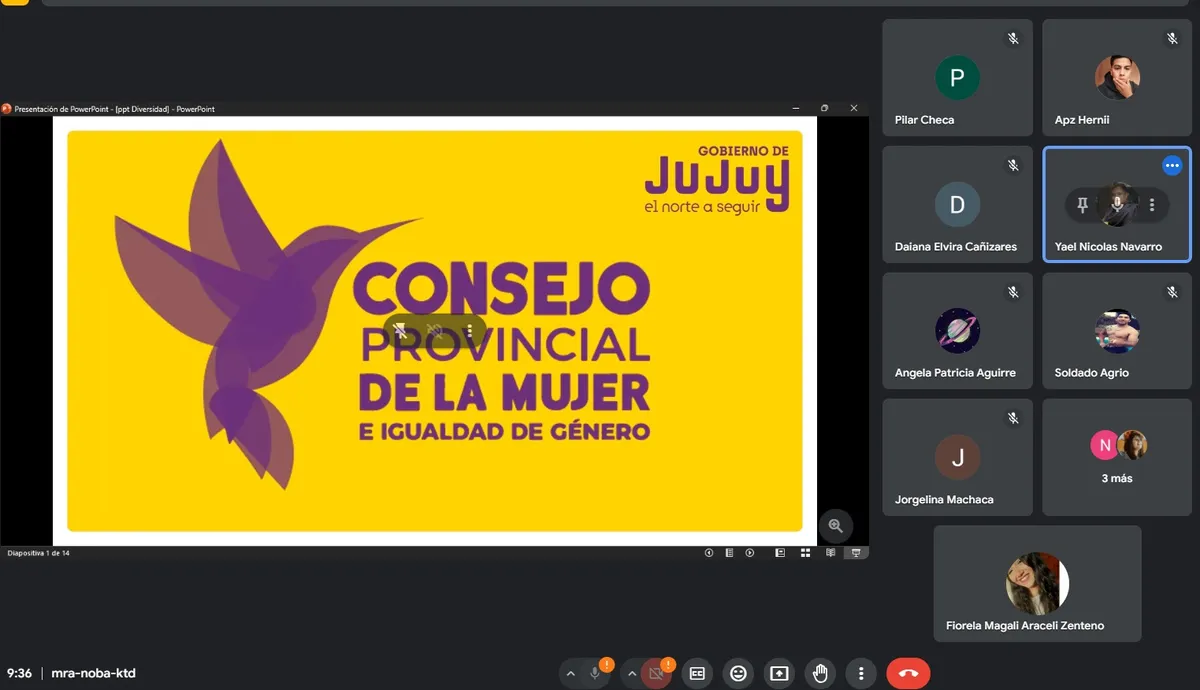Pin the shared presentation from the hover overlay
The height and width of the screenshot is (690, 1200).
tap(400, 330)
